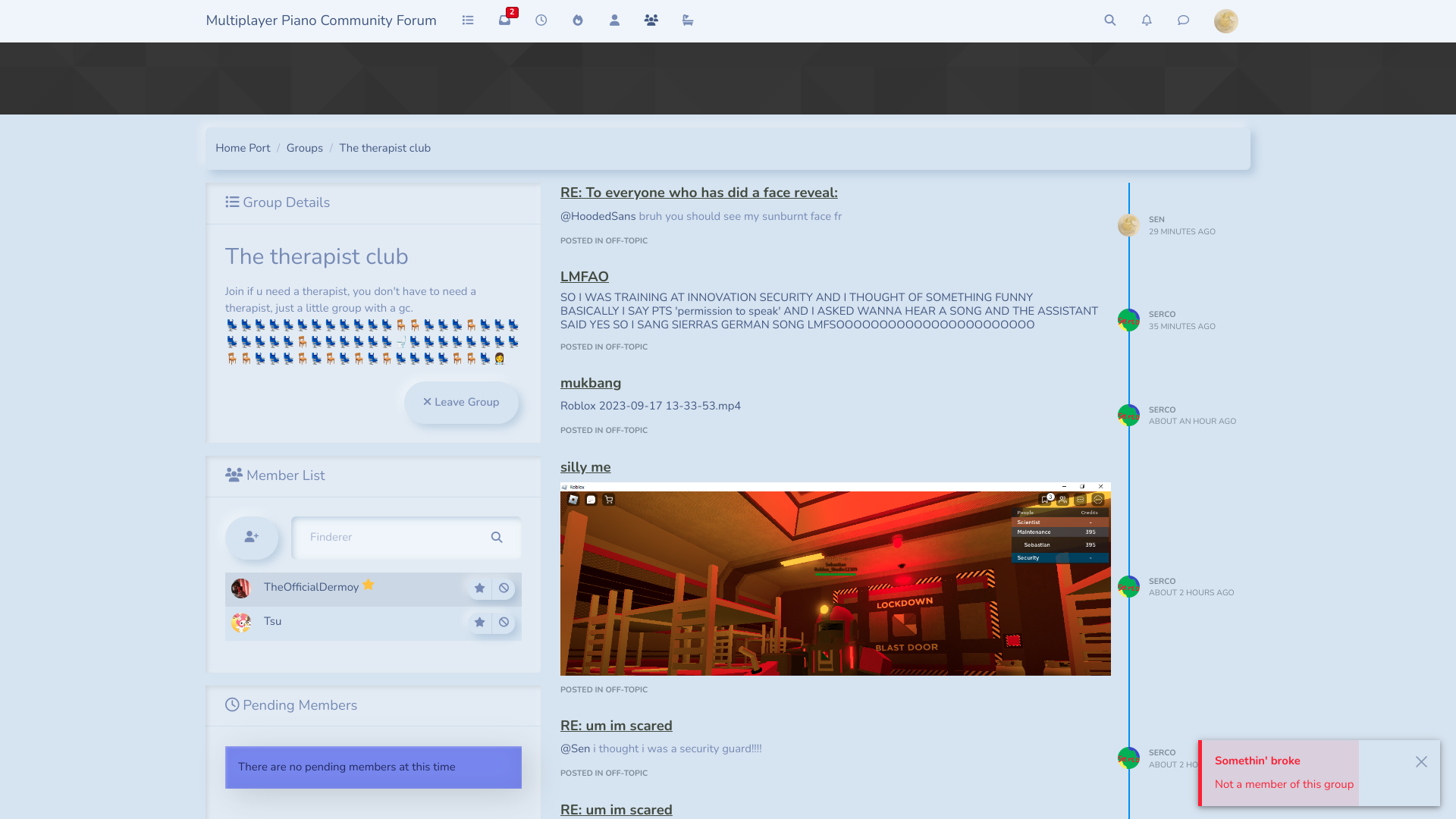The image size is (1456, 819).
Task: Click the Pending Members heading
Action: pos(291,705)
